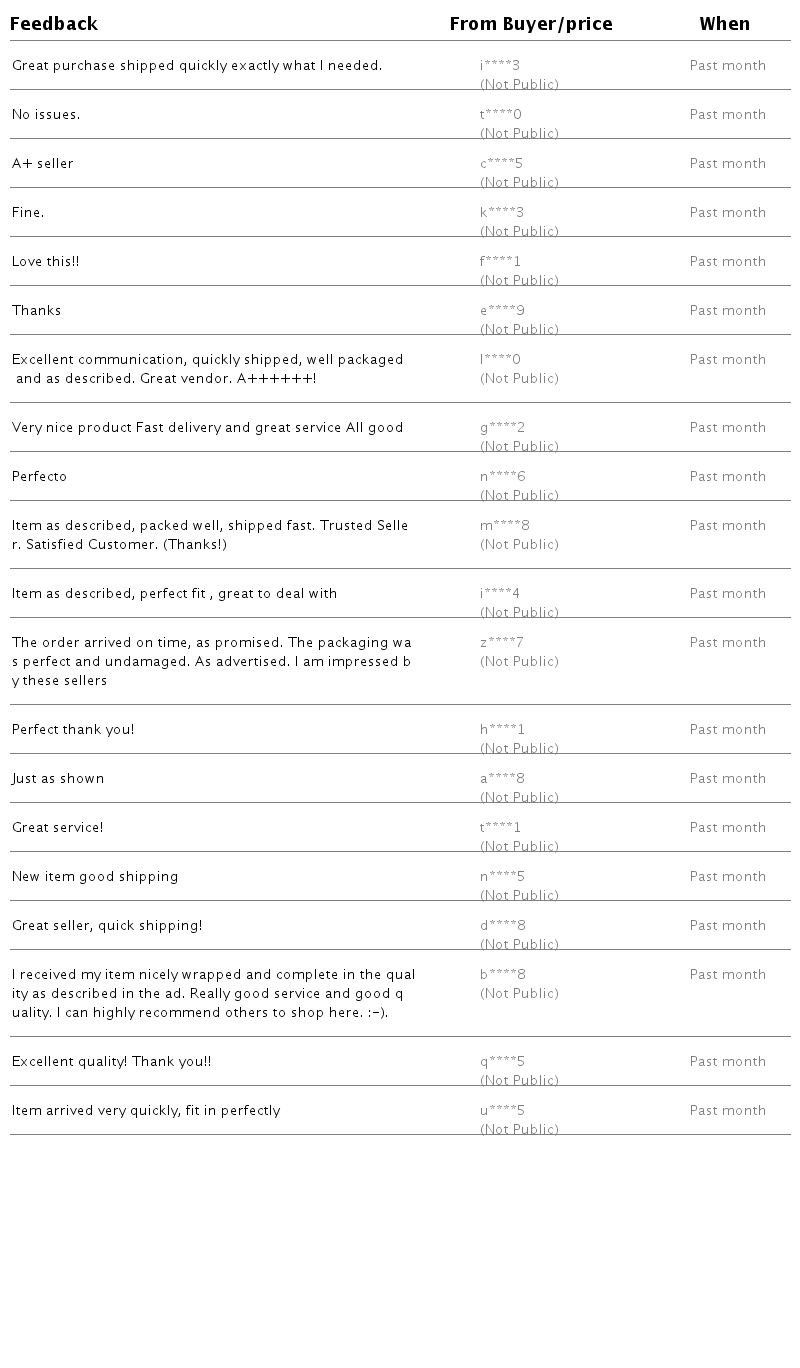
Task: Open buyer m****8 profile
Action: tap(505, 526)
